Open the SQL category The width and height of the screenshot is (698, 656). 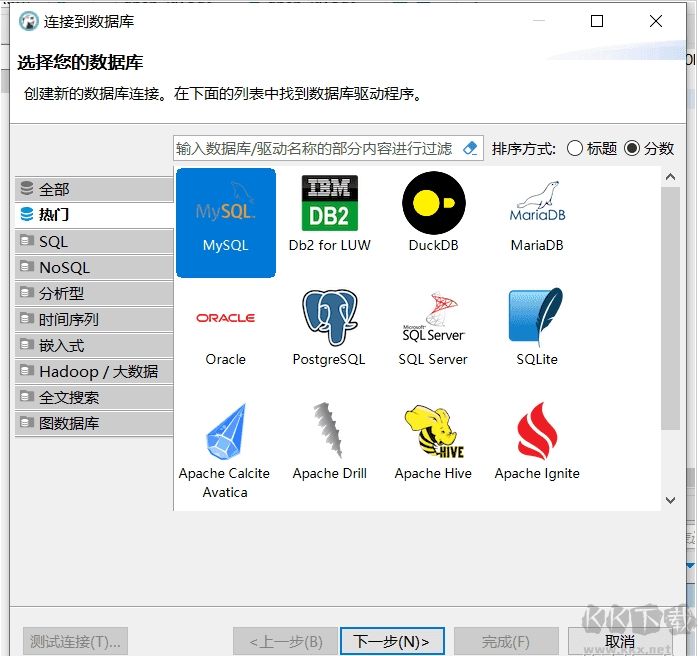(x=94, y=241)
